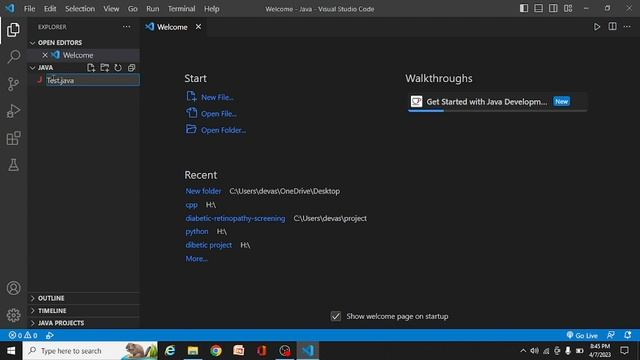
Task: Open the Selection menu
Action: pyautogui.click(x=80, y=9)
